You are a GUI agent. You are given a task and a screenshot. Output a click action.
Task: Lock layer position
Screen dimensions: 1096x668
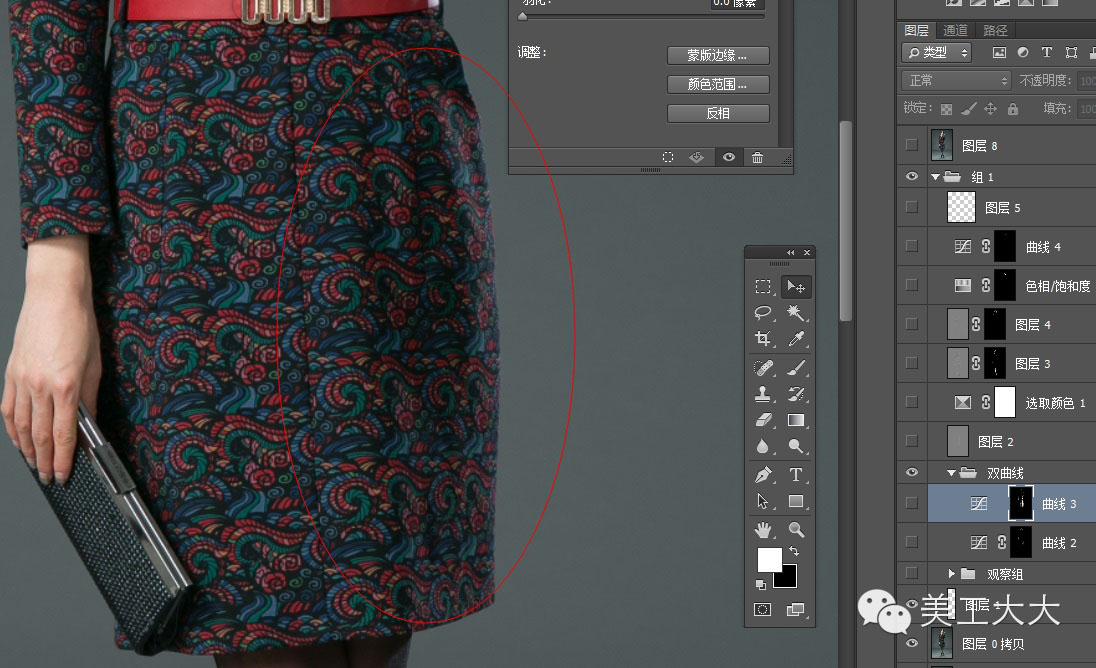990,108
